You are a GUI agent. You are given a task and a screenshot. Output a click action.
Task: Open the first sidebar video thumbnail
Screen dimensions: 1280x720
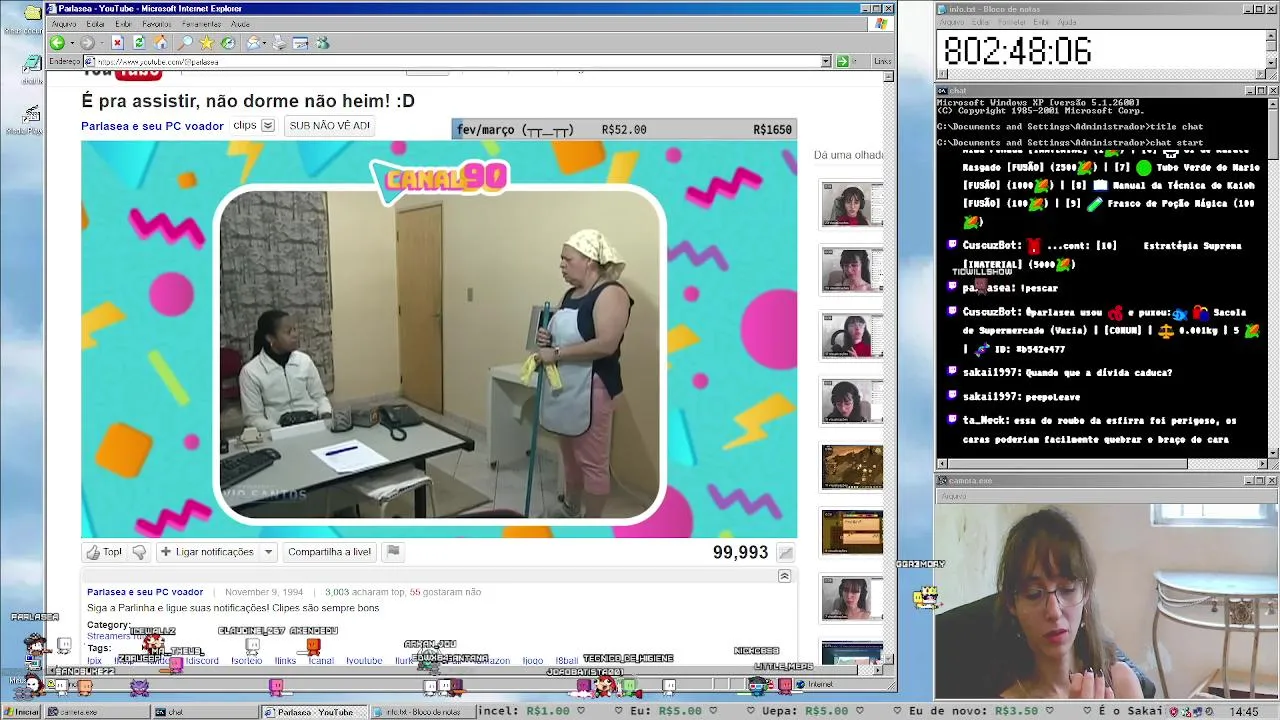[852, 205]
